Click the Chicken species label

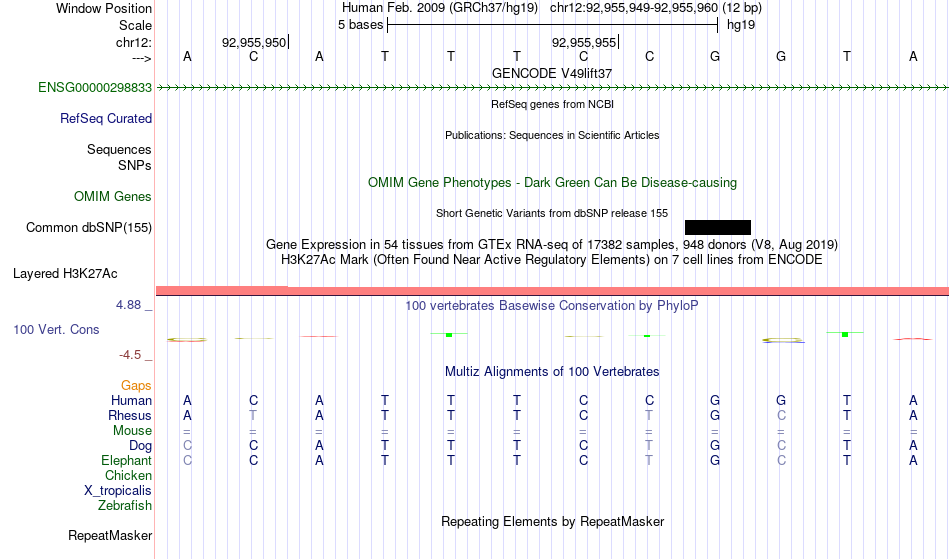[128, 475]
